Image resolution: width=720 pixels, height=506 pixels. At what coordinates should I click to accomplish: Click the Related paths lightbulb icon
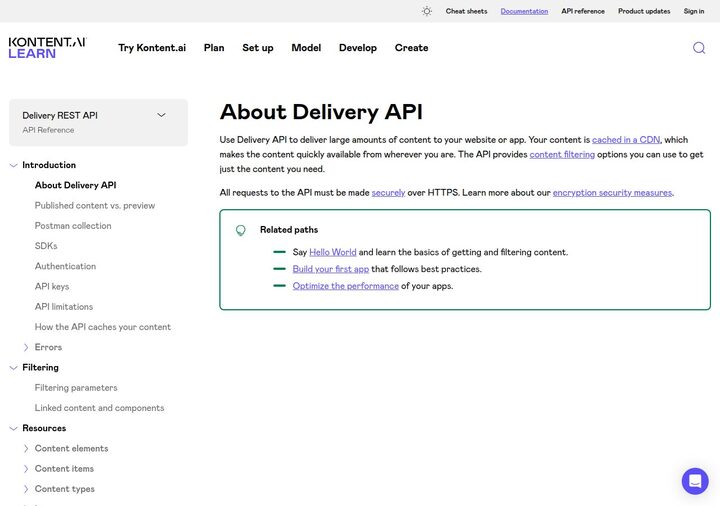coord(241,230)
